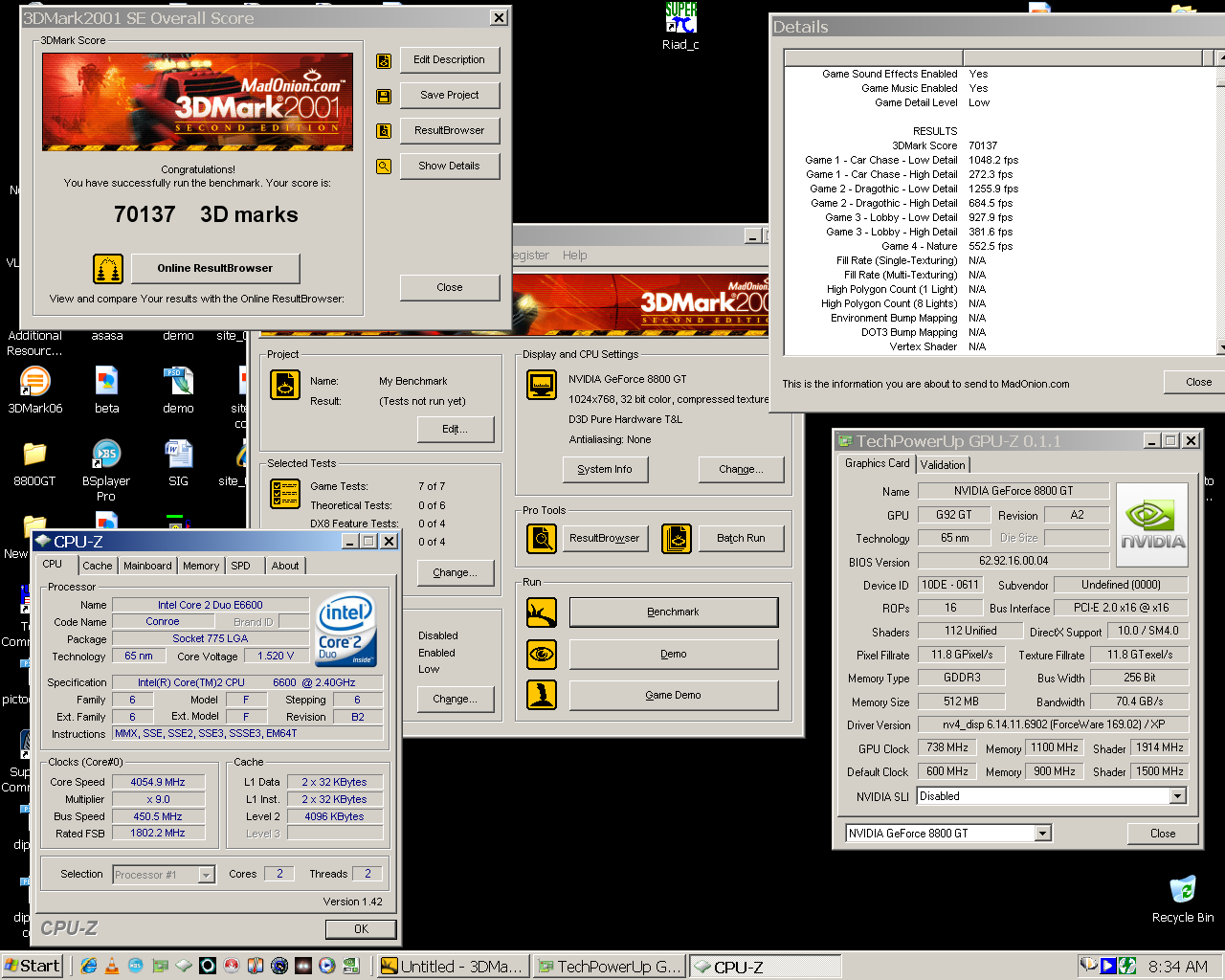Switch to the Validation tab in GPU-Z

point(943,465)
